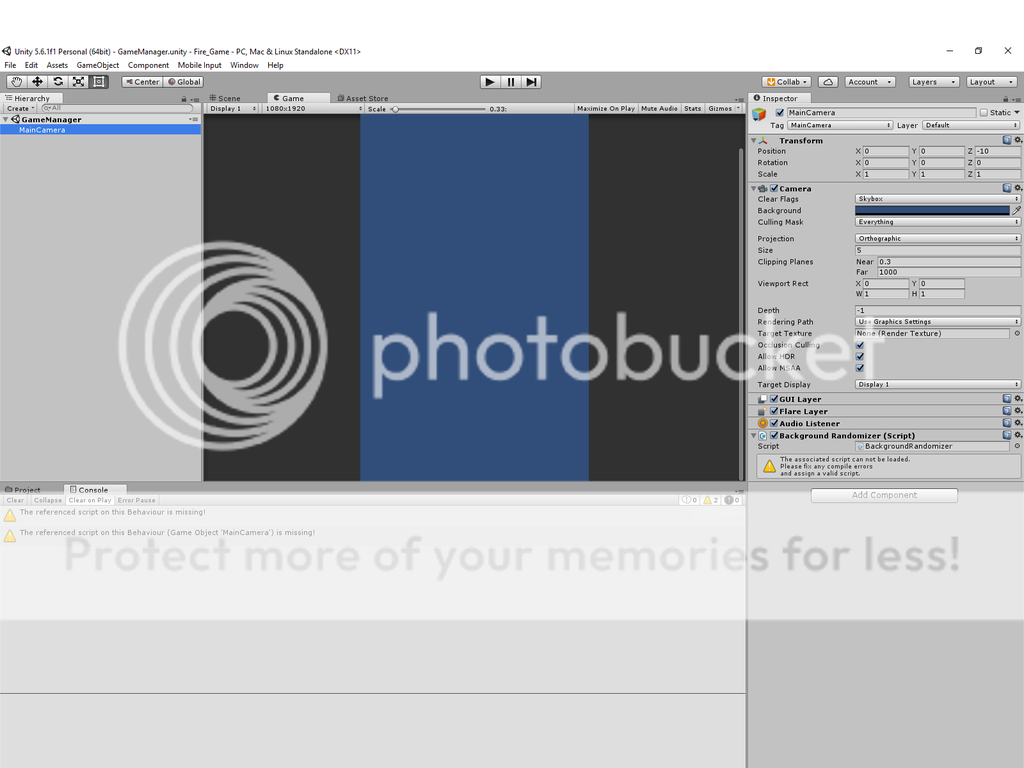This screenshot has height=768, width=1024.
Task: Select the Move tool
Action: 37,82
